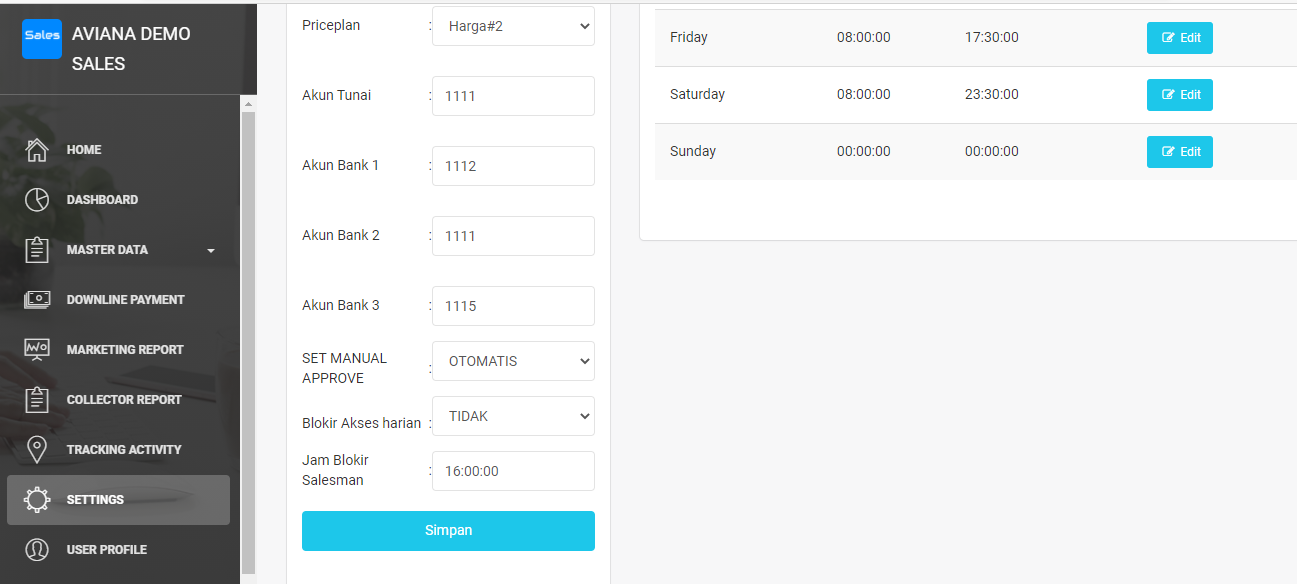Click the Collector Report clipboard icon
1297x584 pixels.
(x=37, y=400)
